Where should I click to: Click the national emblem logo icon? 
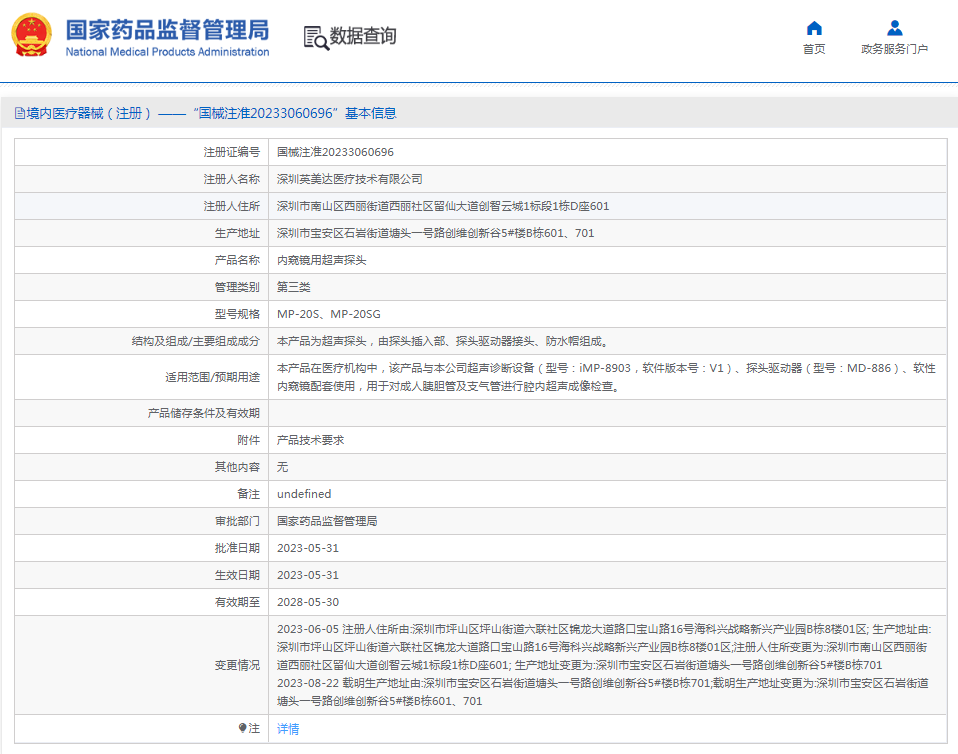point(31,35)
